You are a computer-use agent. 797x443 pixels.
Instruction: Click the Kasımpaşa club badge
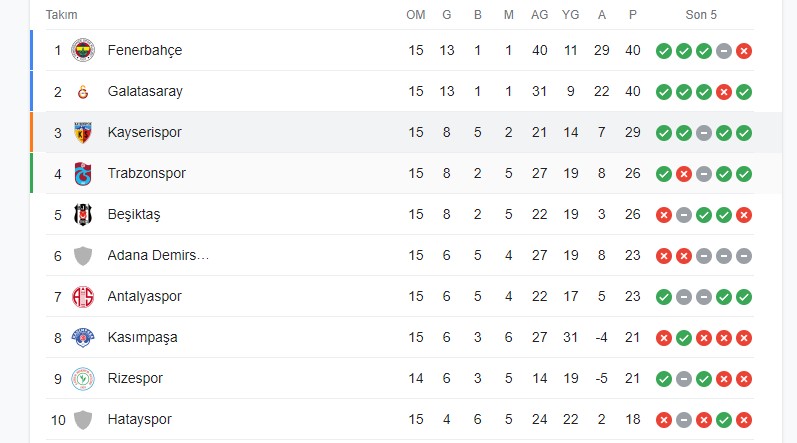click(83, 337)
